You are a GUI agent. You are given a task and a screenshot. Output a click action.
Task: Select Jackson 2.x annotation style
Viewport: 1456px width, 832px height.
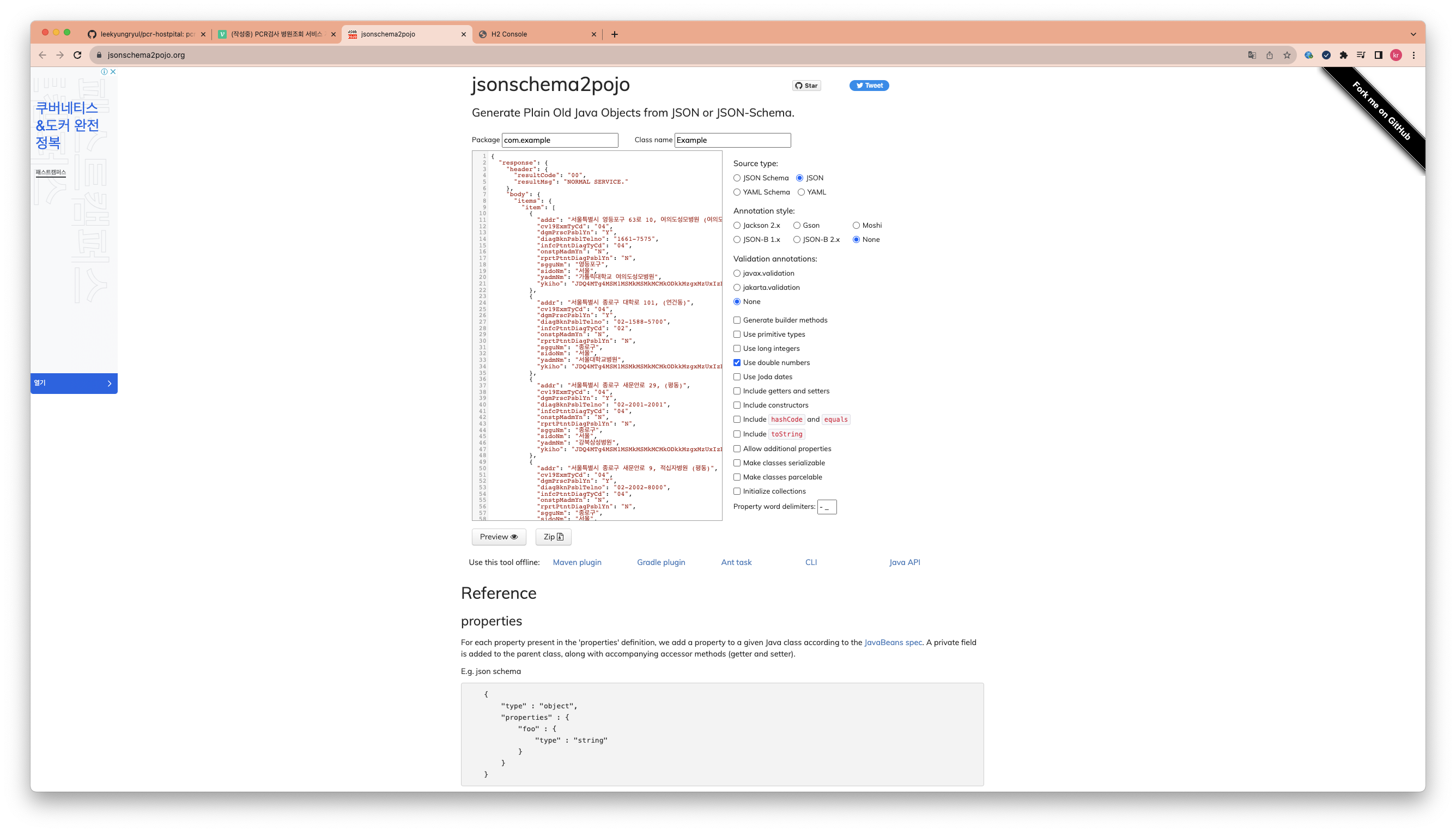[x=737, y=226]
